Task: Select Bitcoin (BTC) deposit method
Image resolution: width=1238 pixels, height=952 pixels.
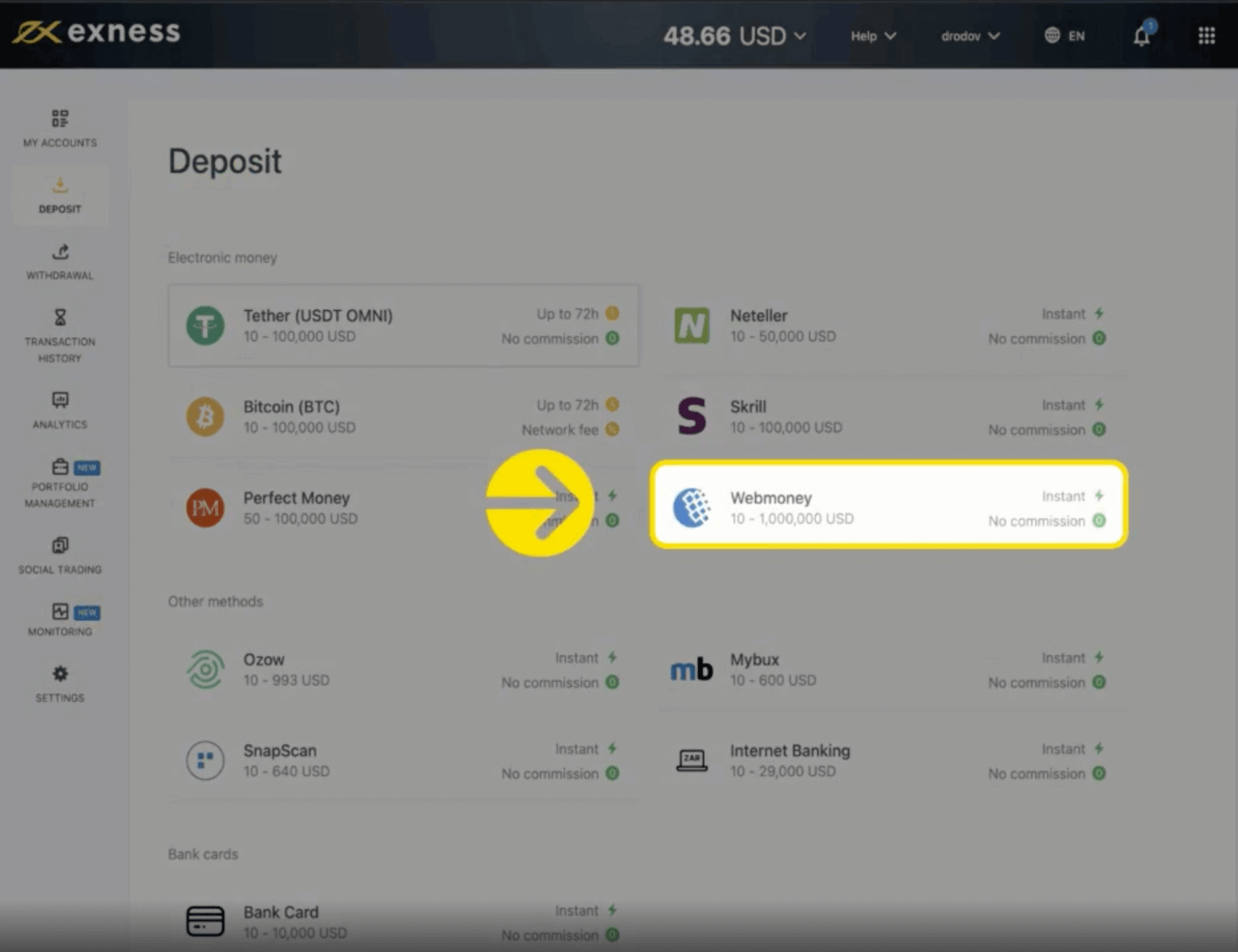Action: click(x=403, y=416)
